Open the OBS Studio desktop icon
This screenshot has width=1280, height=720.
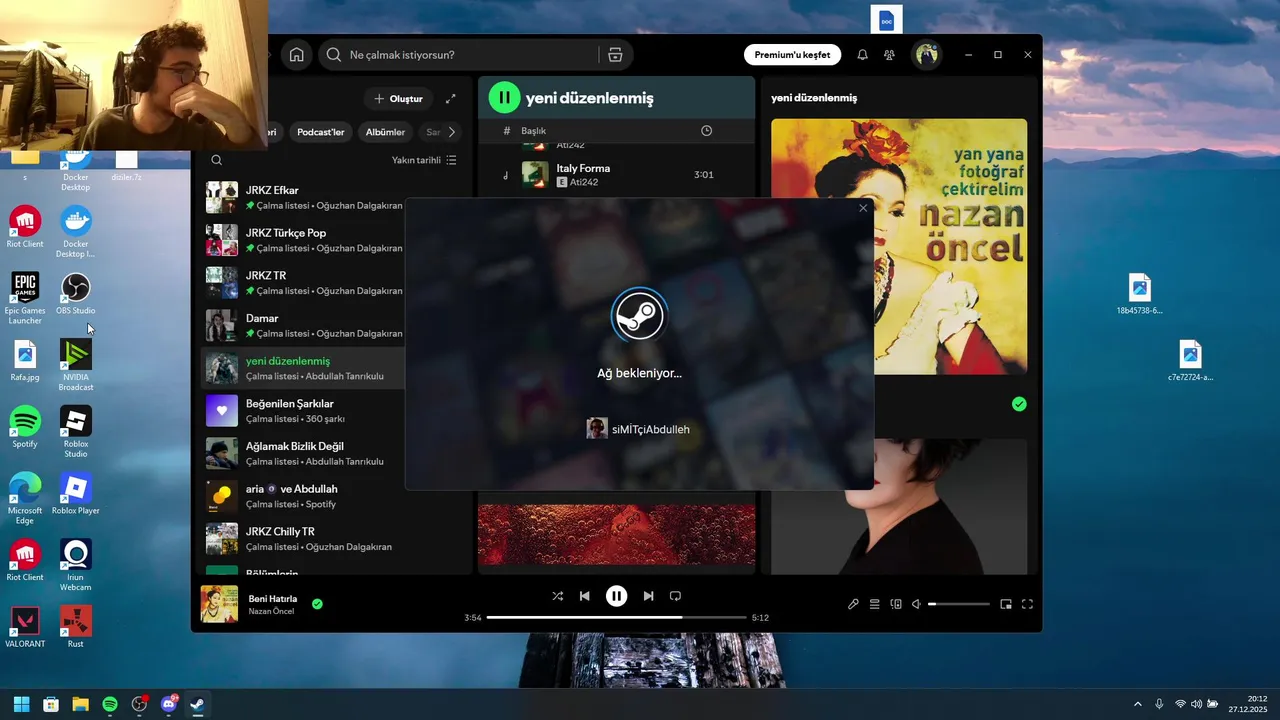pos(76,294)
